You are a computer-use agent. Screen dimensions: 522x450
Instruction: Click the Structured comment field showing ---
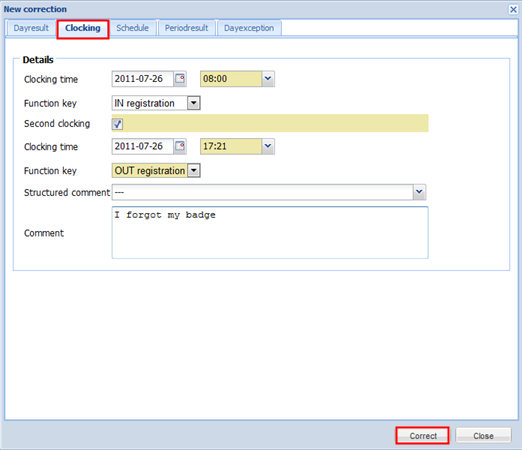pyautogui.click(x=263, y=192)
